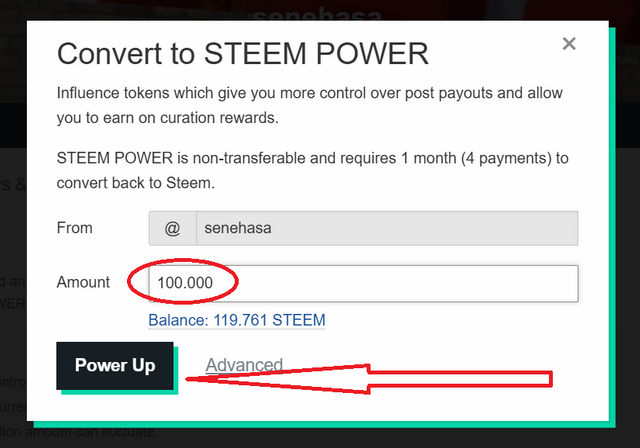The image size is (640, 448).
Task: Click the curation rewards text line
Action: [168, 118]
